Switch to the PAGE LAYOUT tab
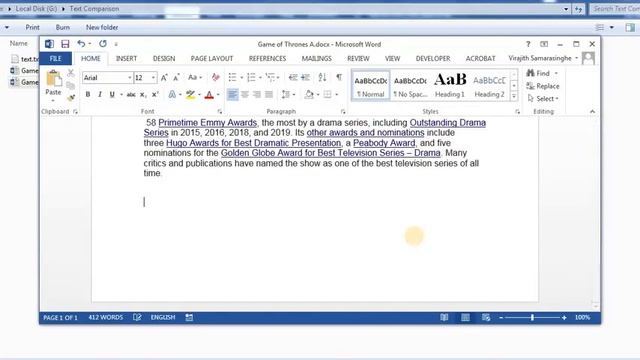This screenshot has width=640, height=360. (212, 58)
